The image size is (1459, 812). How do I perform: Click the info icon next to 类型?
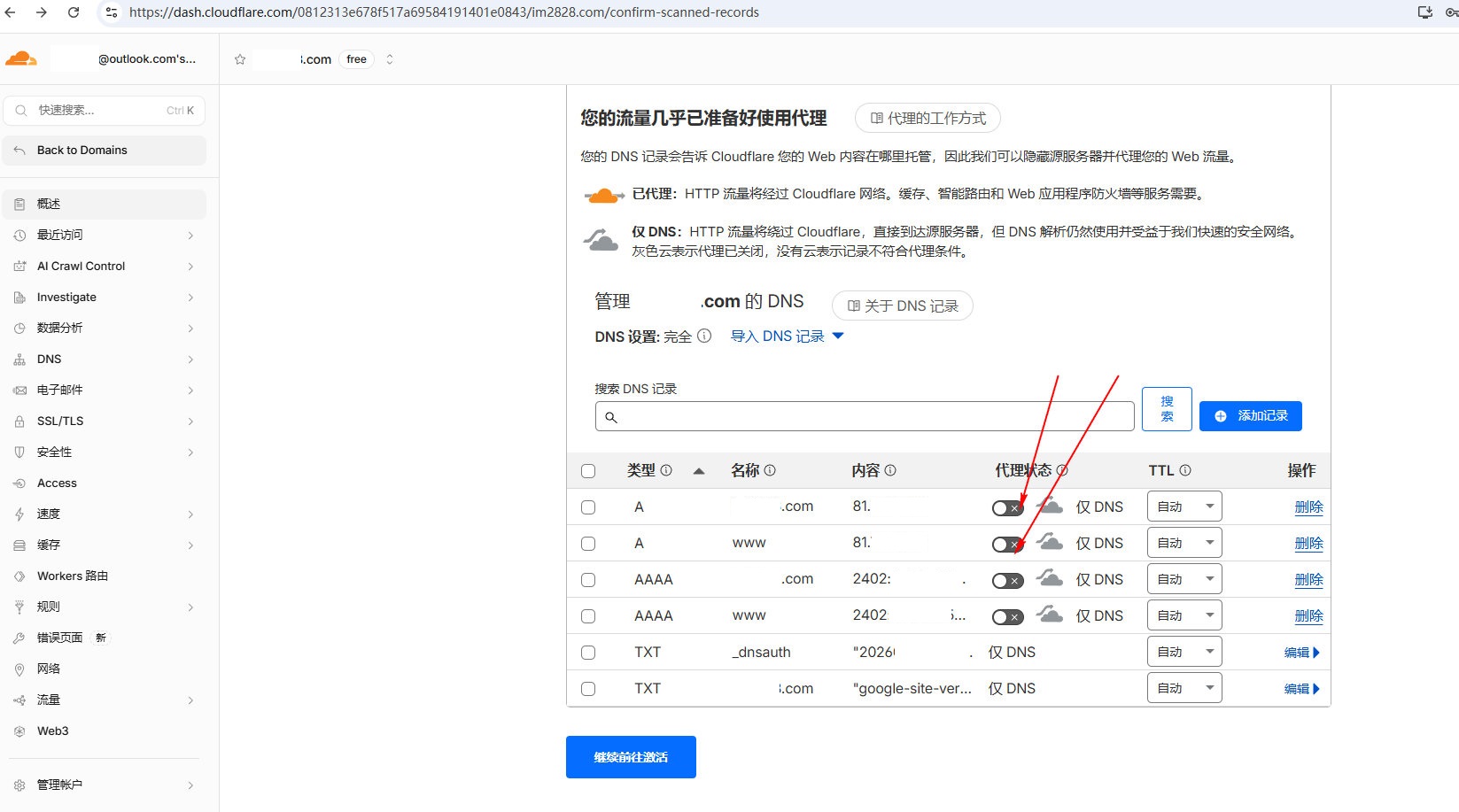(x=666, y=470)
